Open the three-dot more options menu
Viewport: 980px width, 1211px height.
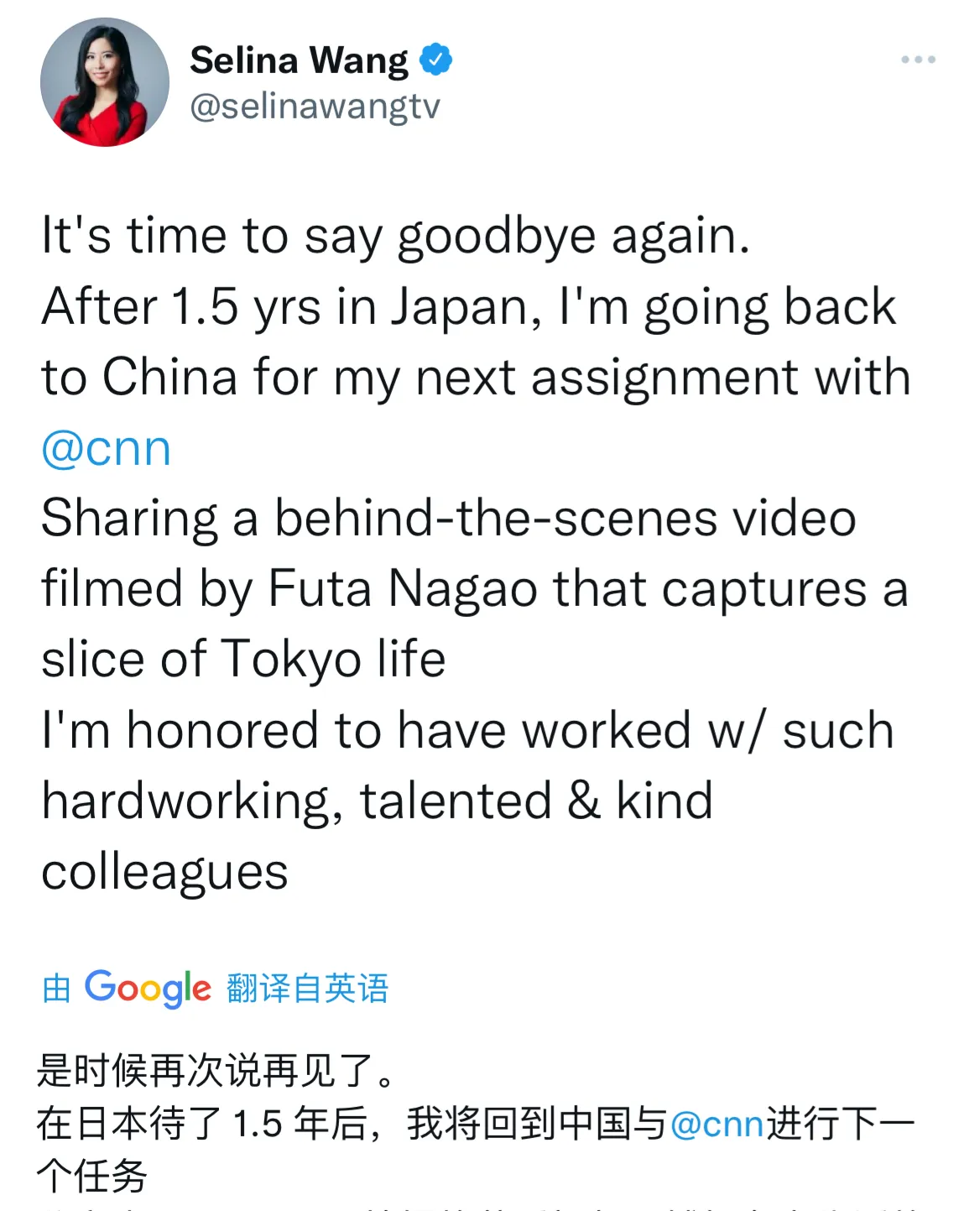(918, 60)
